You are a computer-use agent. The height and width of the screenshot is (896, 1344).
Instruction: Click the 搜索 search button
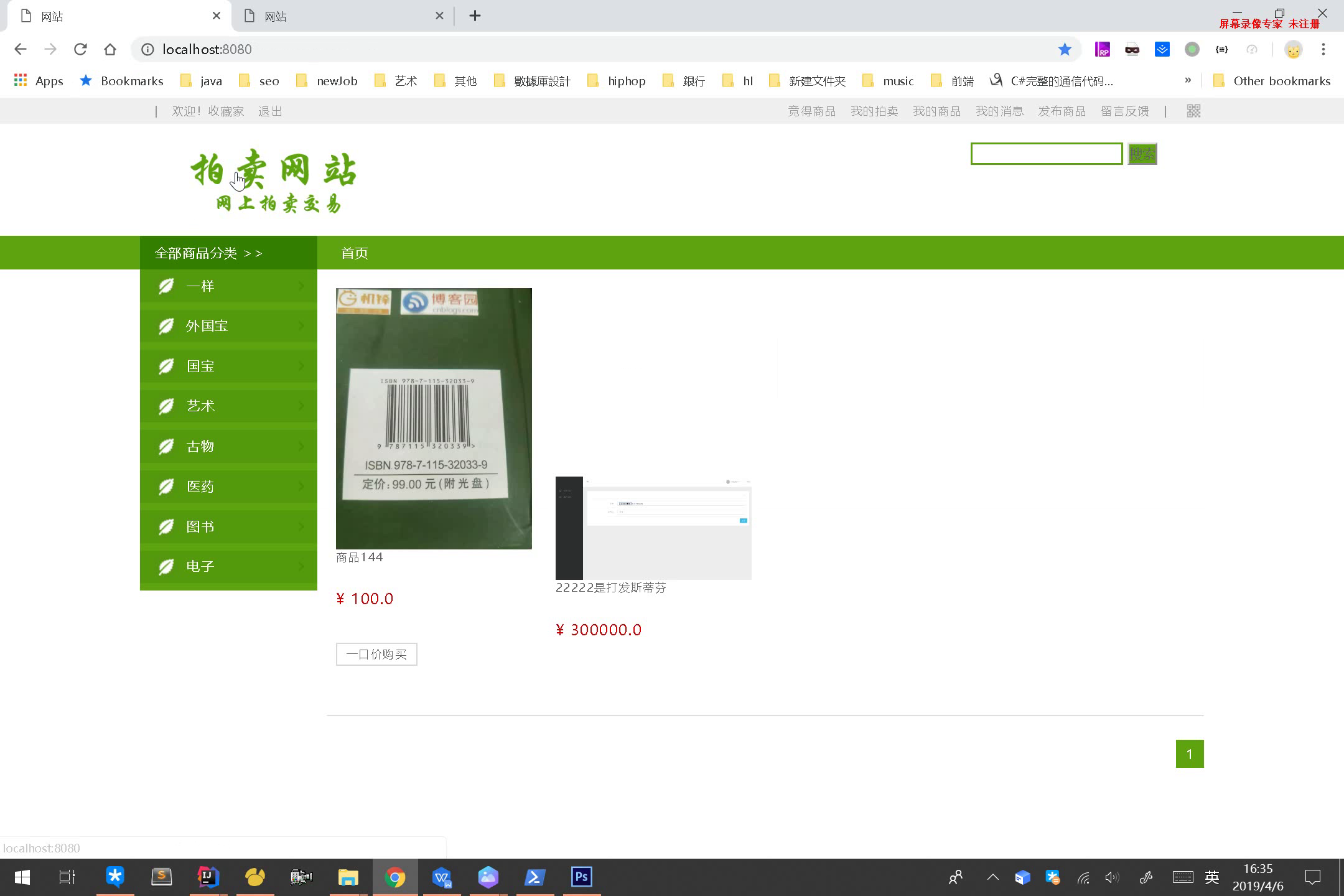[1142, 154]
